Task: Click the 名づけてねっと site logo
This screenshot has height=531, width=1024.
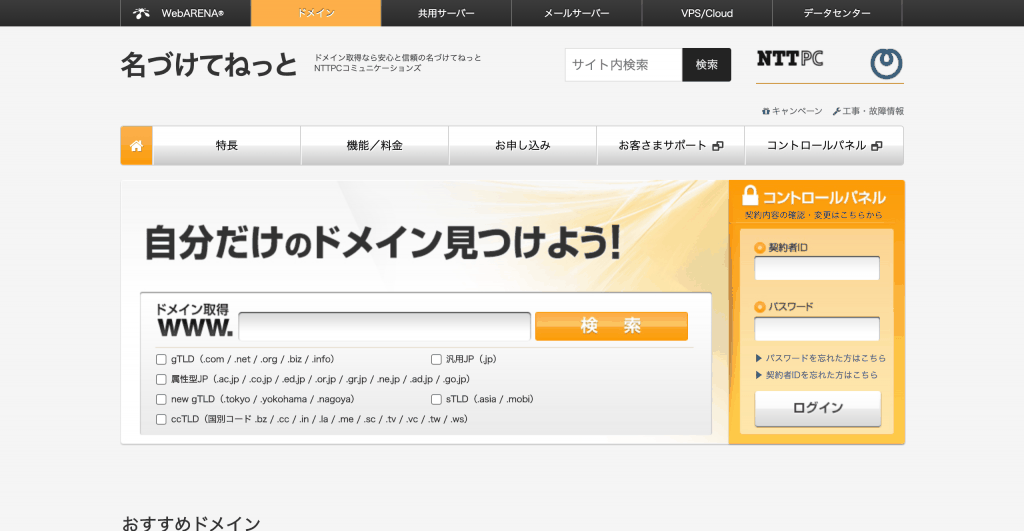Action: point(209,65)
